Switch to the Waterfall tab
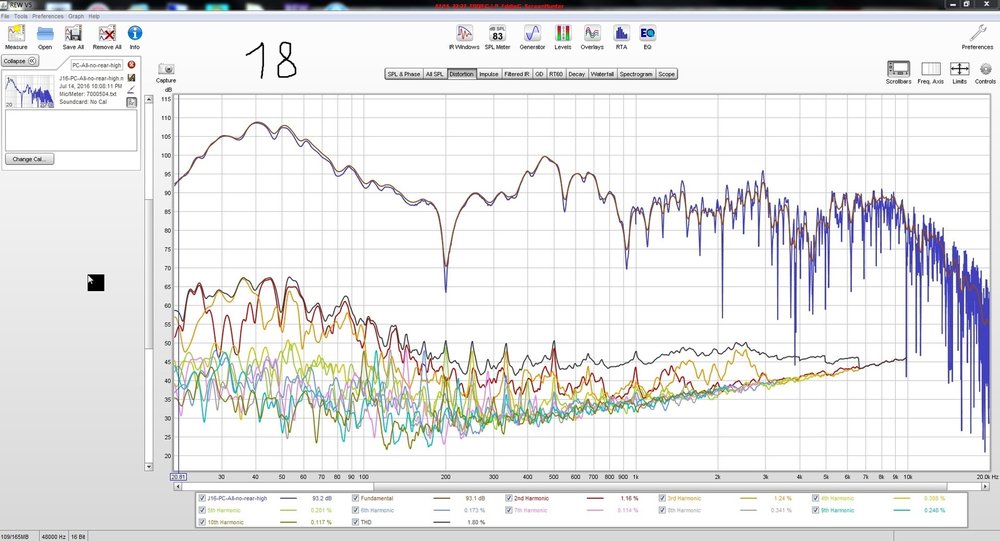The width and height of the screenshot is (1000, 541). (602, 74)
